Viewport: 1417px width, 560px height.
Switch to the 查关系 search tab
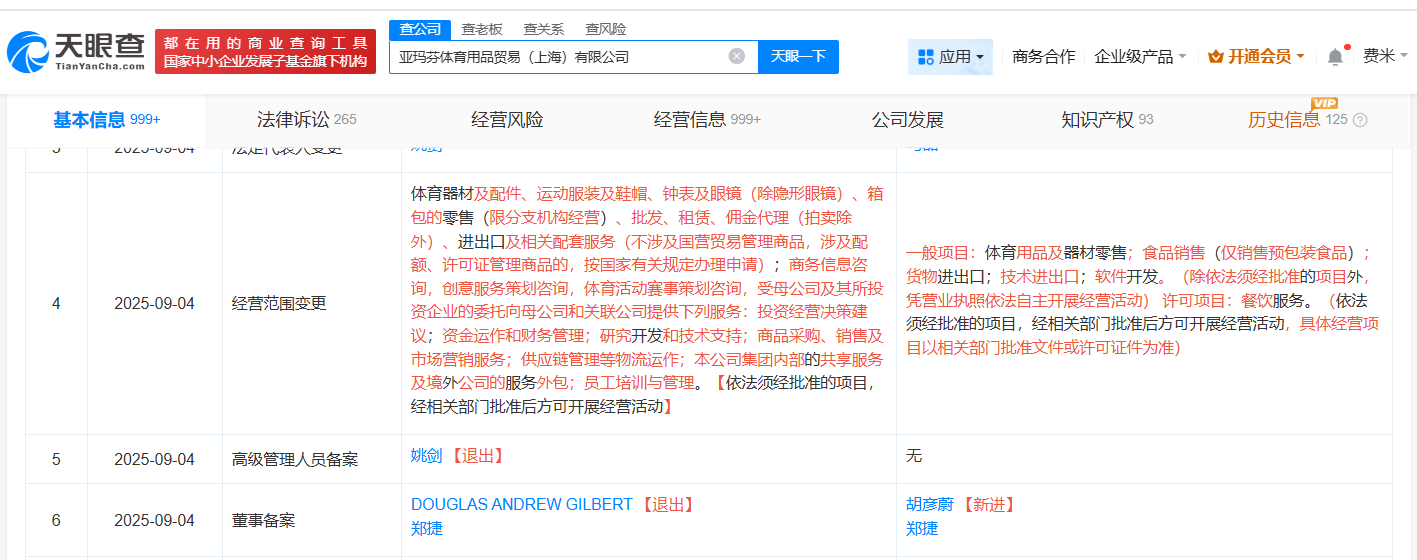click(544, 29)
